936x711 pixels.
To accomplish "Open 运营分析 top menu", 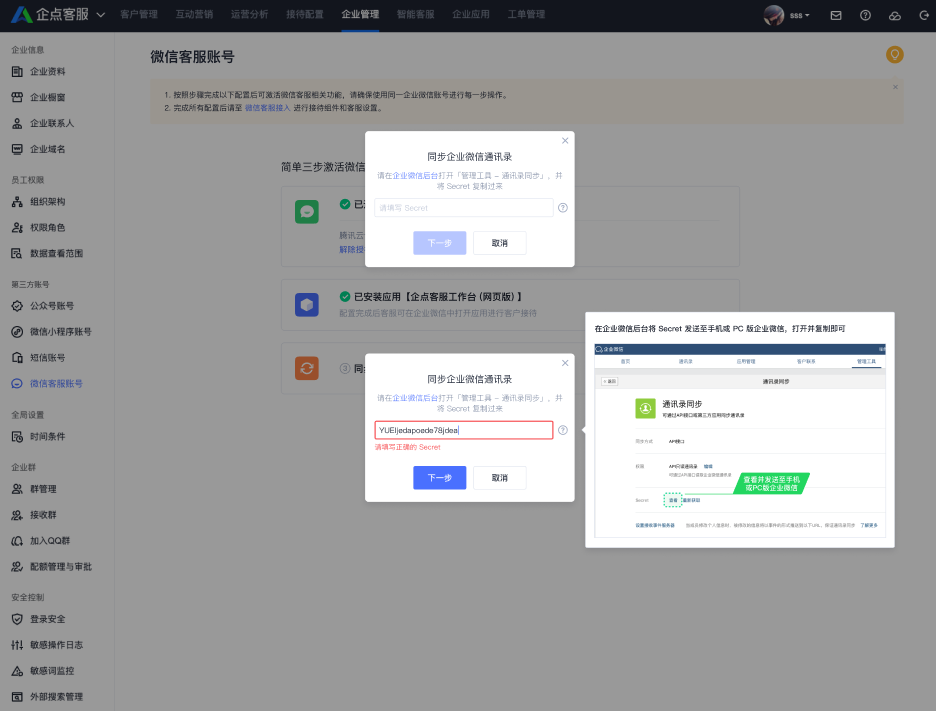I will pos(250,14).
